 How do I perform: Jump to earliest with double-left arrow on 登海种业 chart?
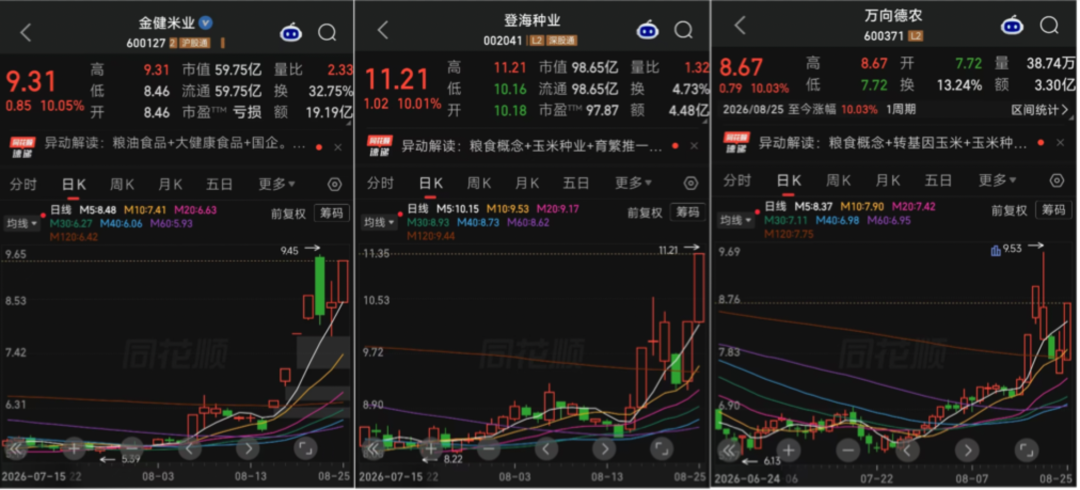[x=373, y=449]
